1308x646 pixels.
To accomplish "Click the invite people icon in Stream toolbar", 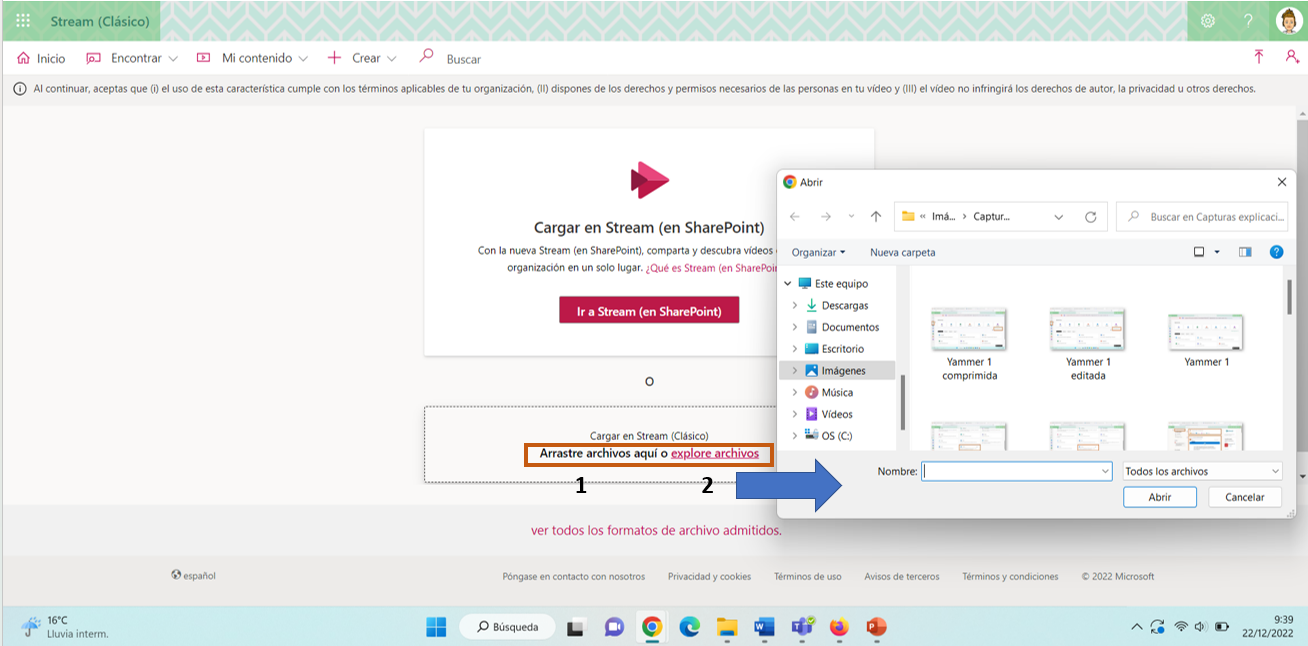I will [1291, 57].
